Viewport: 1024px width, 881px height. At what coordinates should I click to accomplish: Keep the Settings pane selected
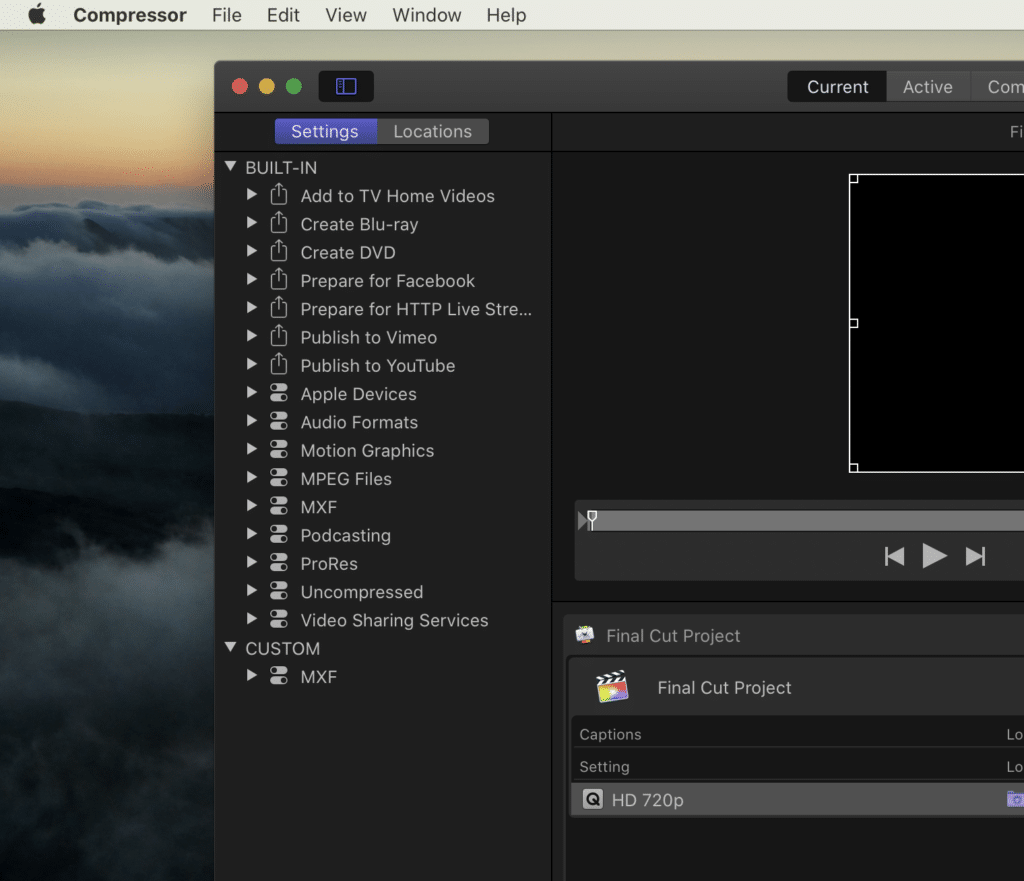click(x=326, y=131)
